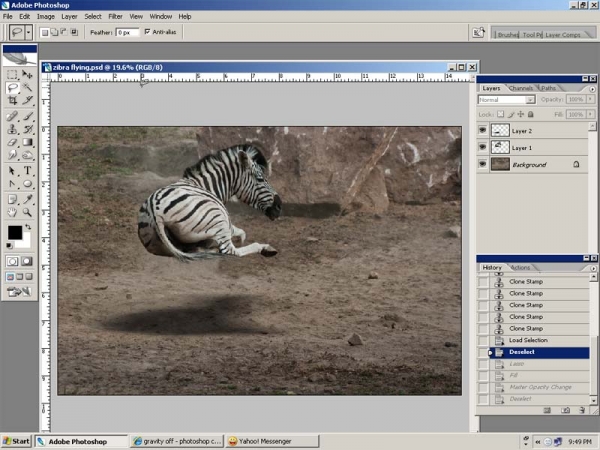600x450 pixels.
Task: Select the History Brush tool
Action: coord(27,129)
